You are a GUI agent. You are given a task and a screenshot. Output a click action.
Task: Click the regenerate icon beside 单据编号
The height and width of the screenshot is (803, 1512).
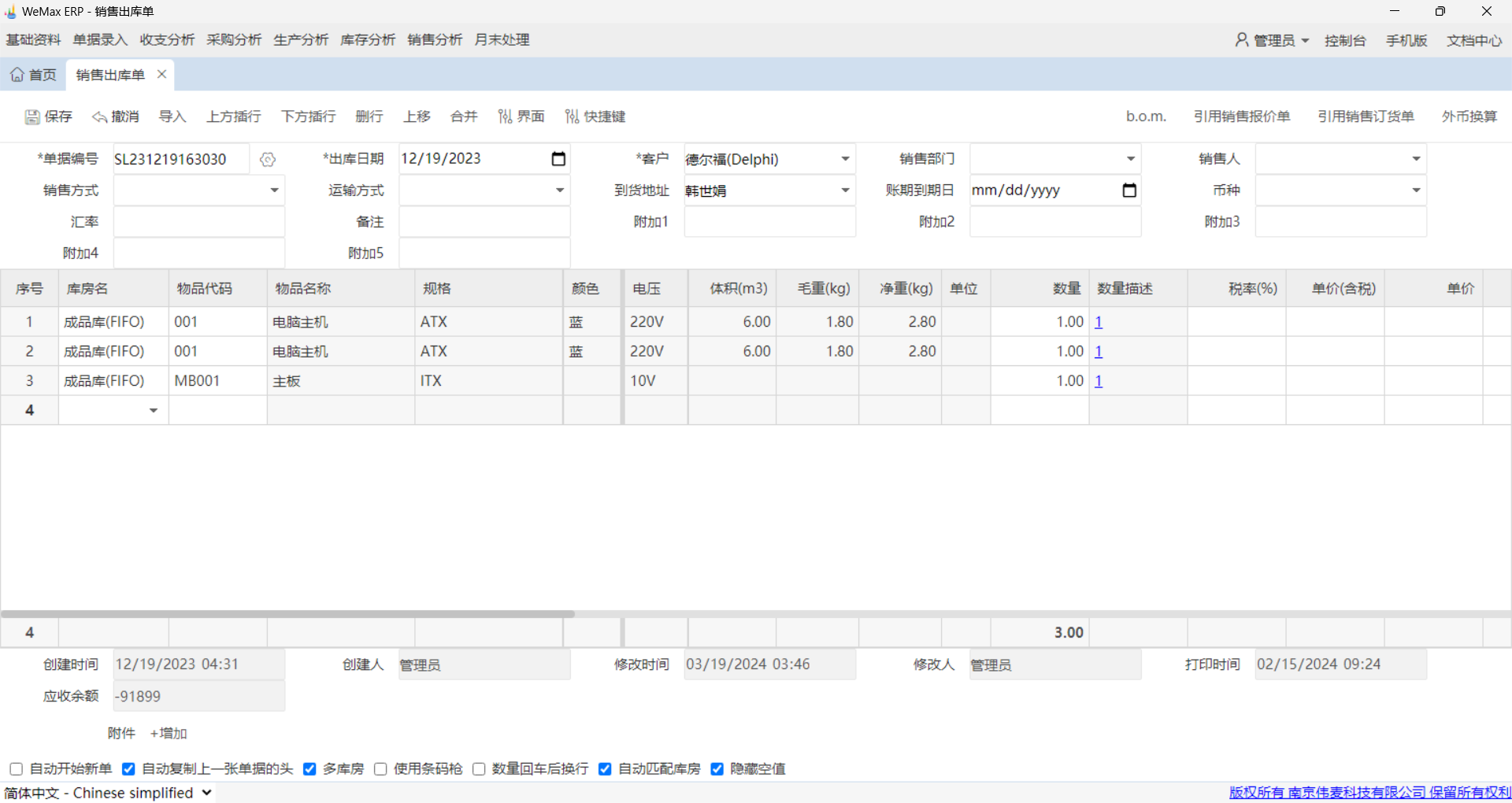(x=268, y=160)
